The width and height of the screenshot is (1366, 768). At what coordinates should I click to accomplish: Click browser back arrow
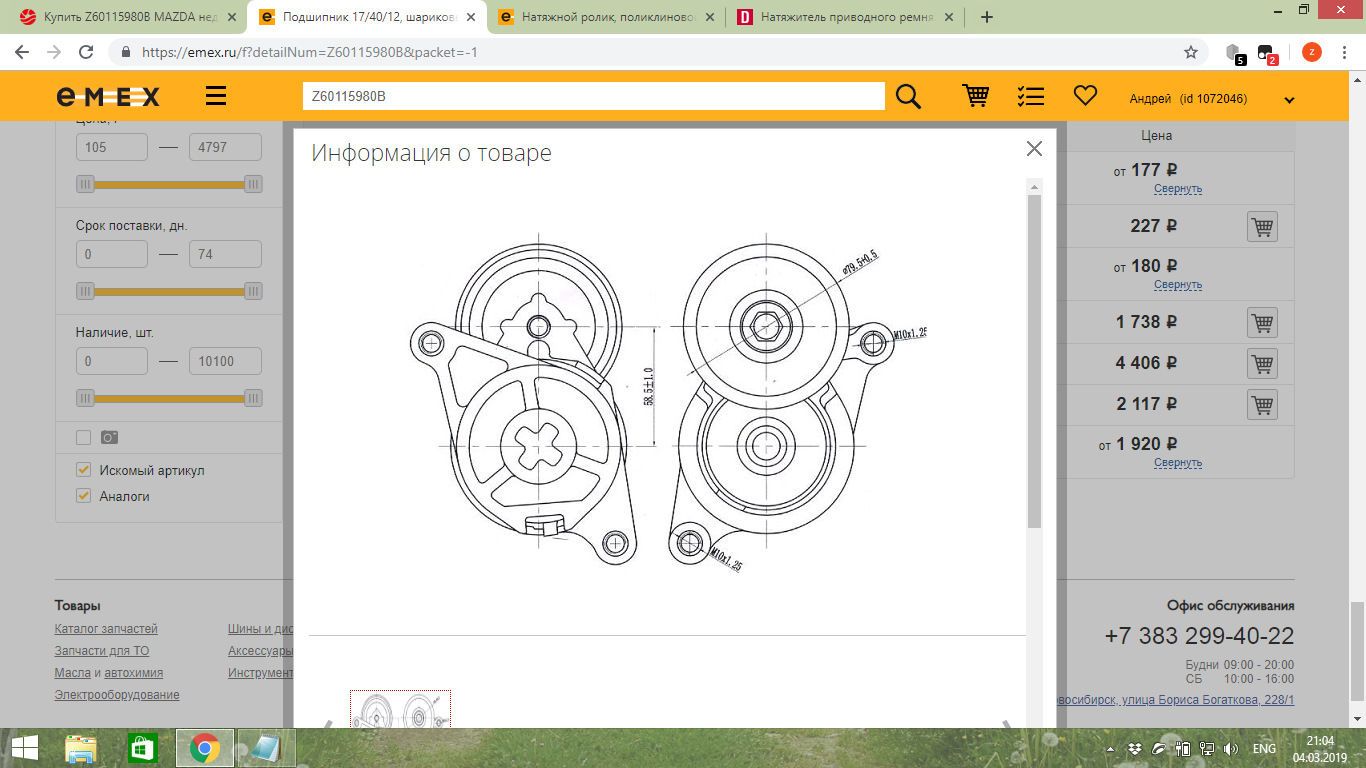(22, 52)
